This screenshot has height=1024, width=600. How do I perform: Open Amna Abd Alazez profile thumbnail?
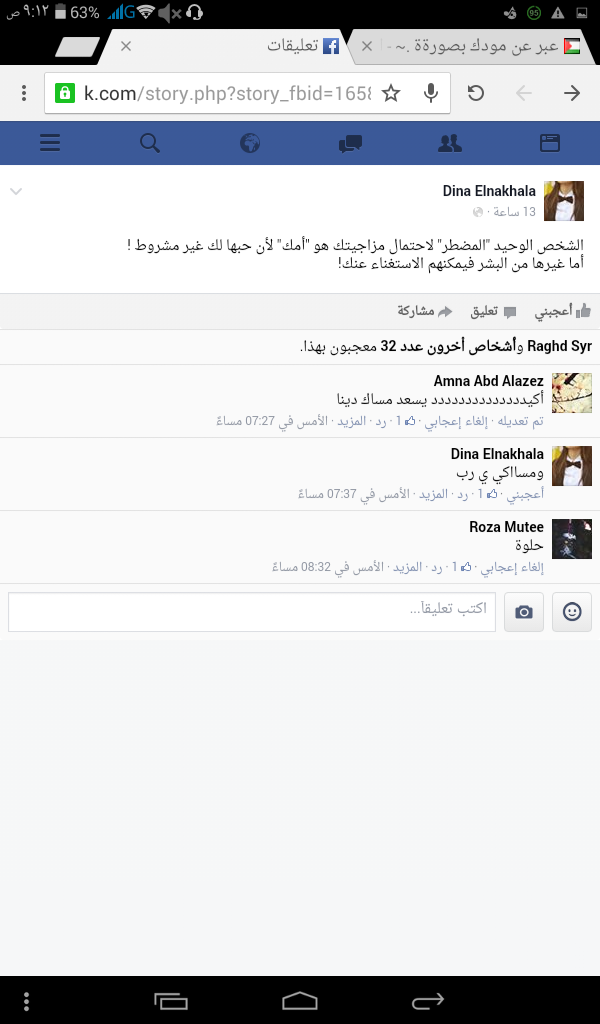pyautogui.click(x=572, y=393)
